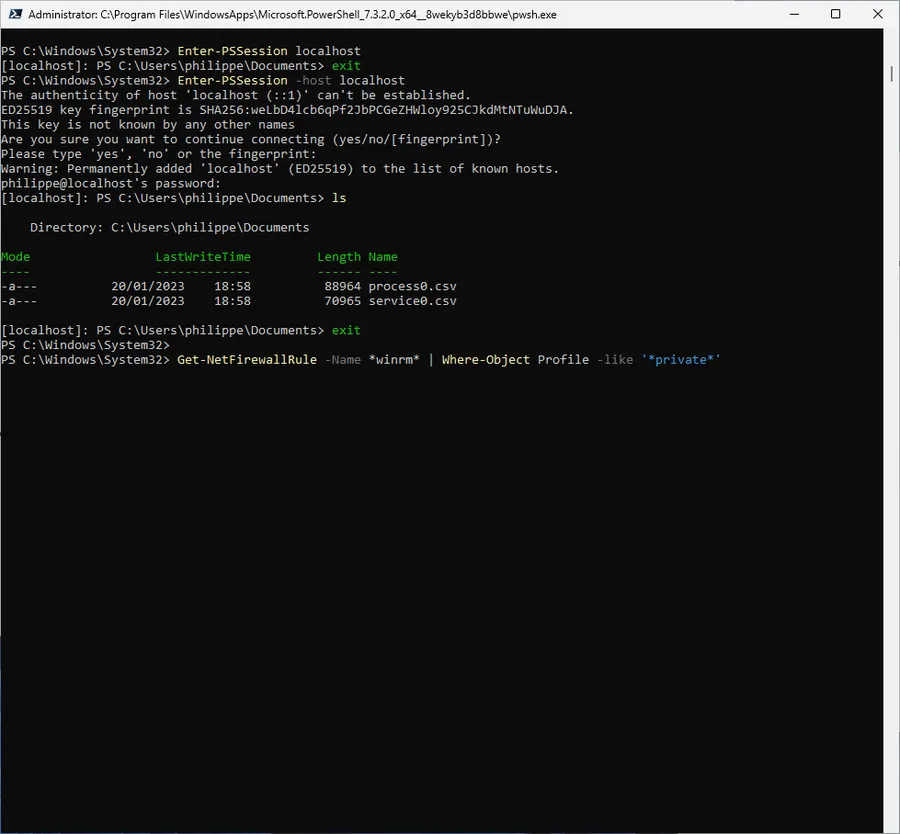Click the '-host' parameter text
Viewport: 900px width, 834px height.
(313, 80)
